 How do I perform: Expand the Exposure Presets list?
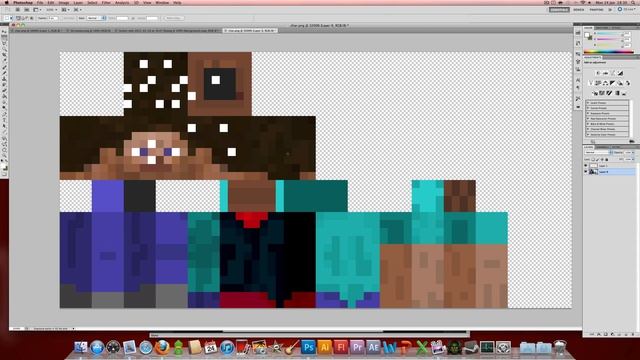588,113
